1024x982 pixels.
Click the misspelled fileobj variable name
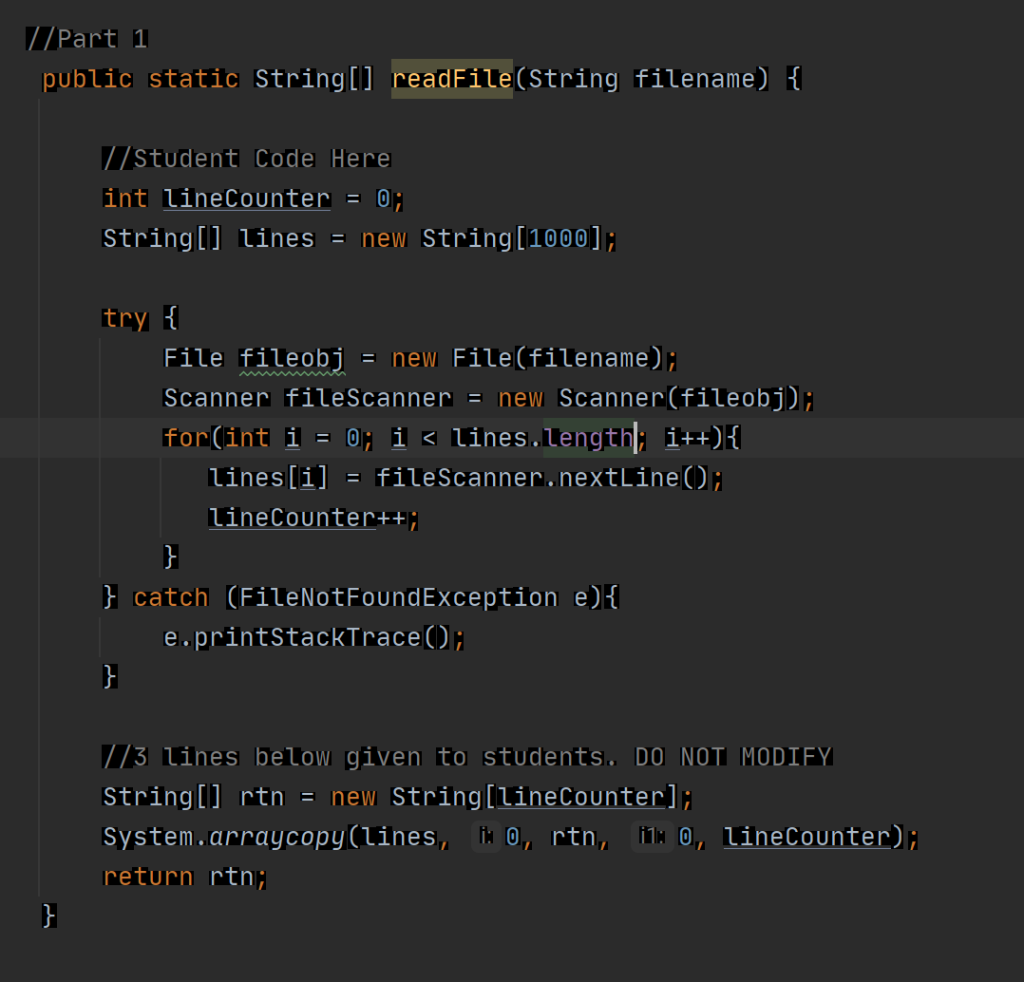[x=291, y=358]
